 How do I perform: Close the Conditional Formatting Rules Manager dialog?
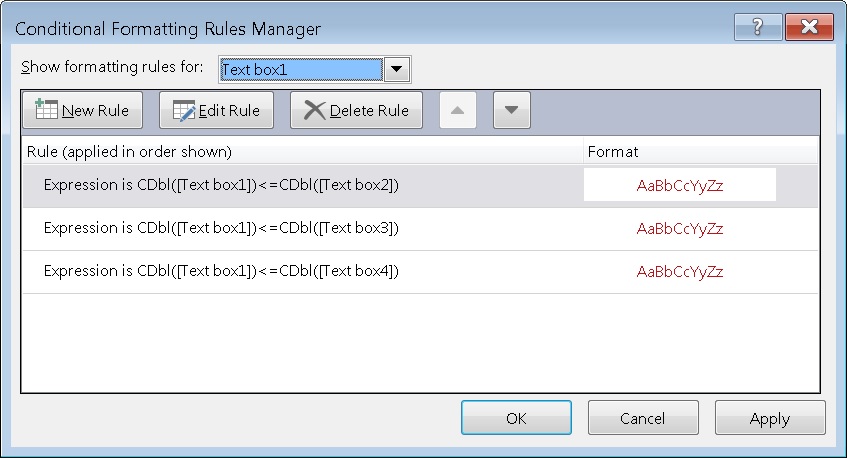pyautogui.click(x=809, y=26)
